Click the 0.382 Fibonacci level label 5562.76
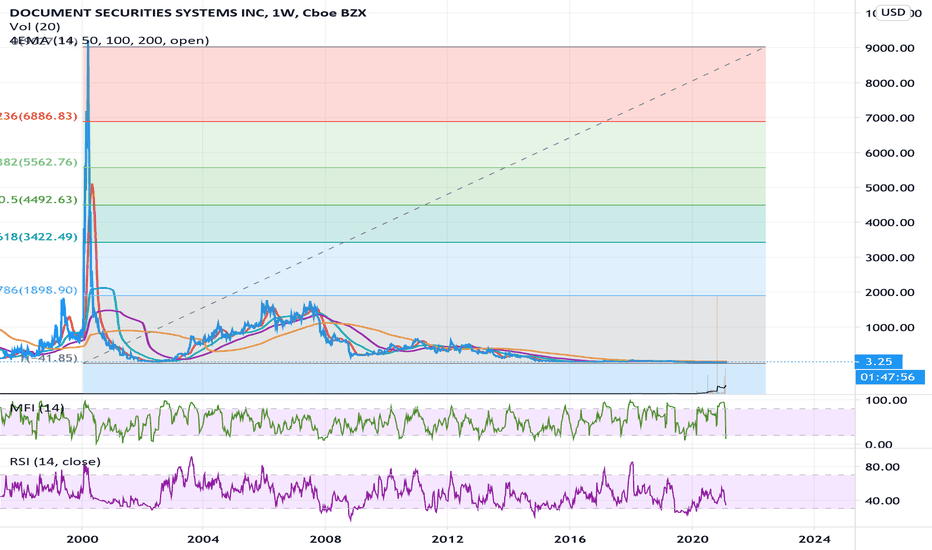The width and height of the screenshot is (932, 550). (39, 162)
